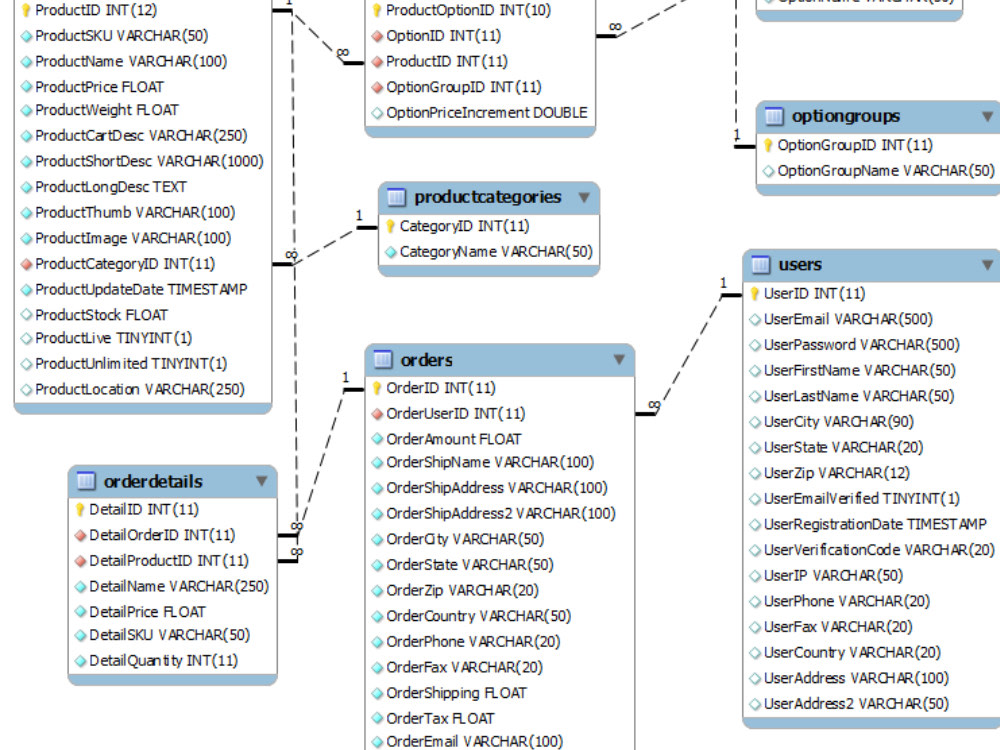Select ProductPrice FLOAT column
The width and height of the screenshot is (1000, 750).
pos(99,87)
